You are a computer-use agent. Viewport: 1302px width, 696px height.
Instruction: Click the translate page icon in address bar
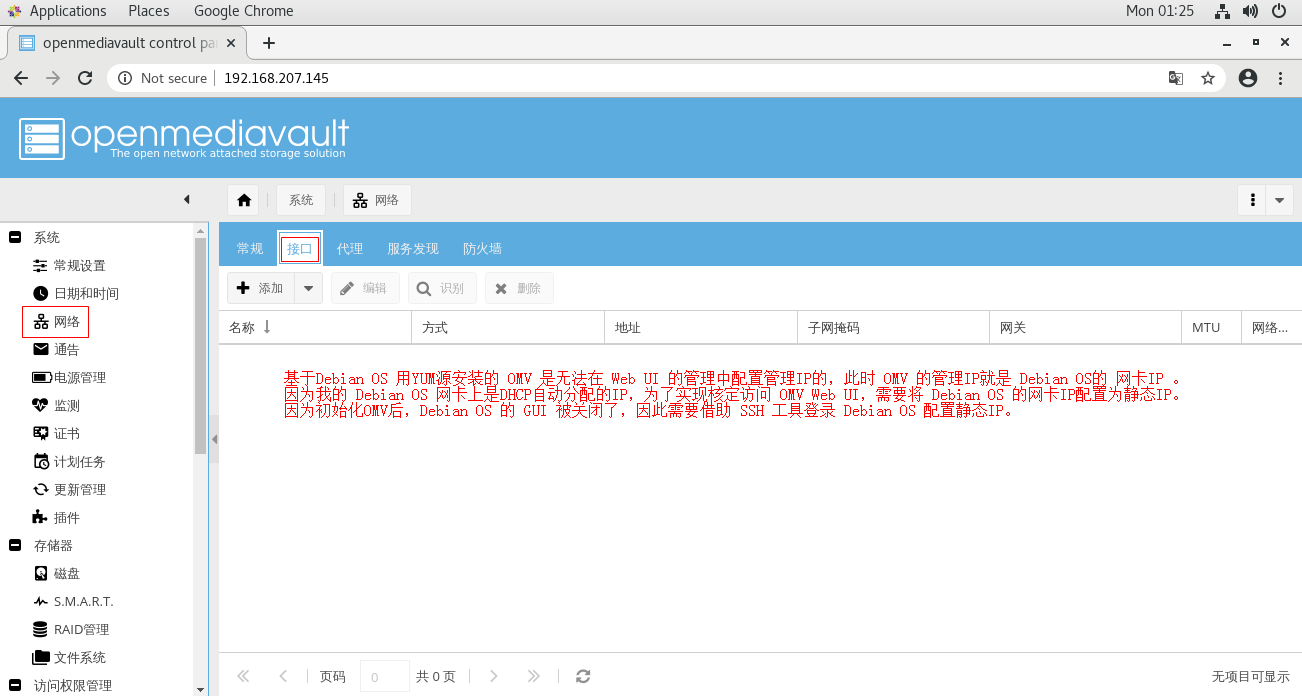(x=1176, y=78)
